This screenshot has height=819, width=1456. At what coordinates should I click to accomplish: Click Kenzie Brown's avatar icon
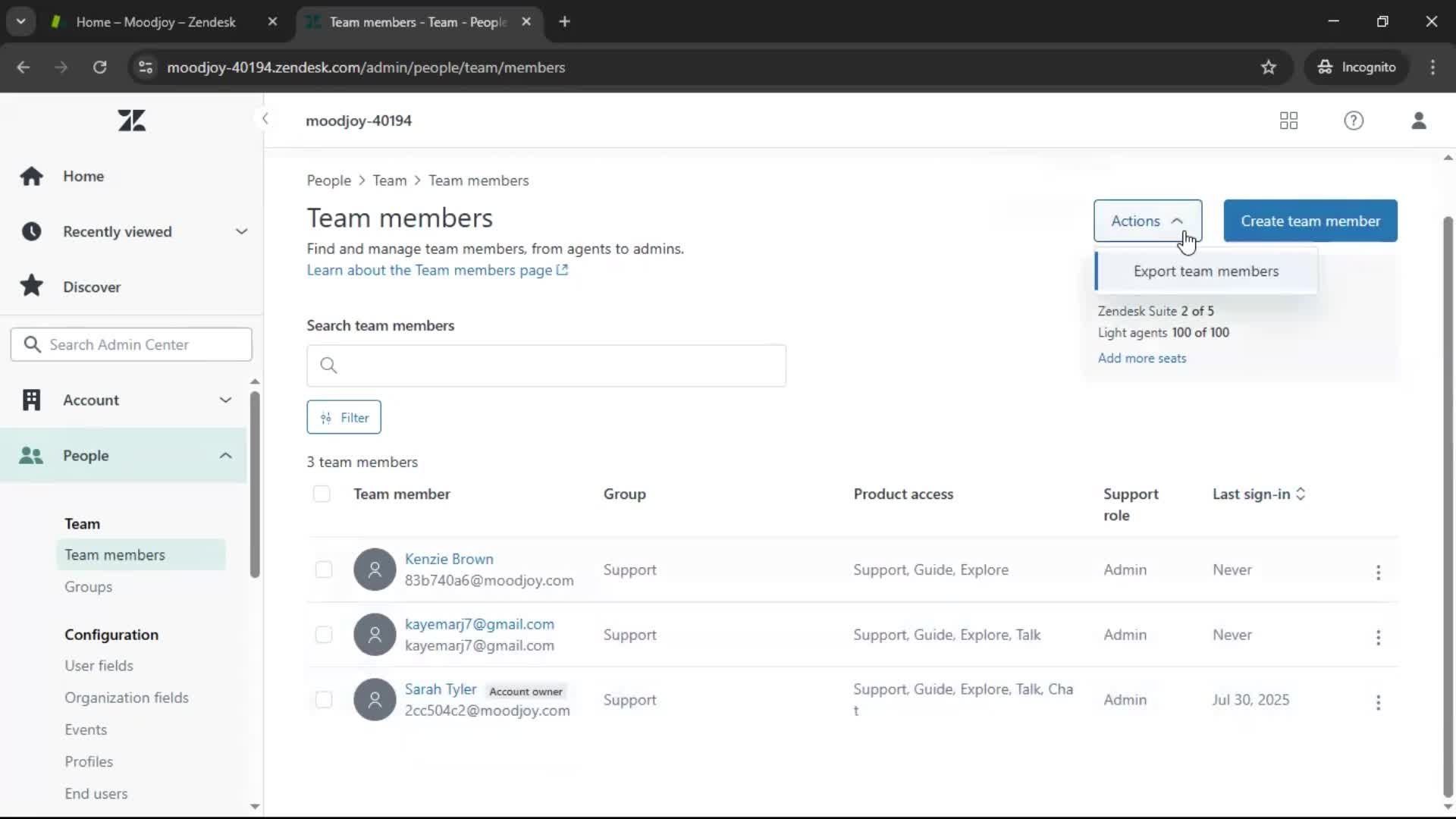375,570
